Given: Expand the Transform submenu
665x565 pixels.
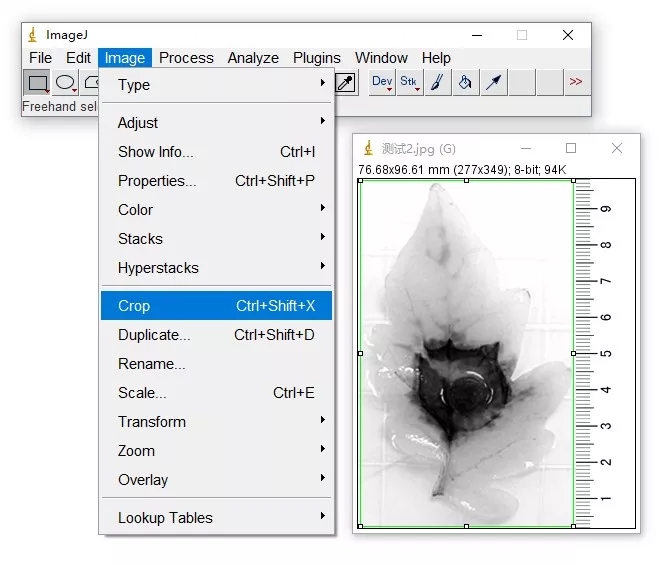Looking at the screenshot, I should [x=216, y=422].
